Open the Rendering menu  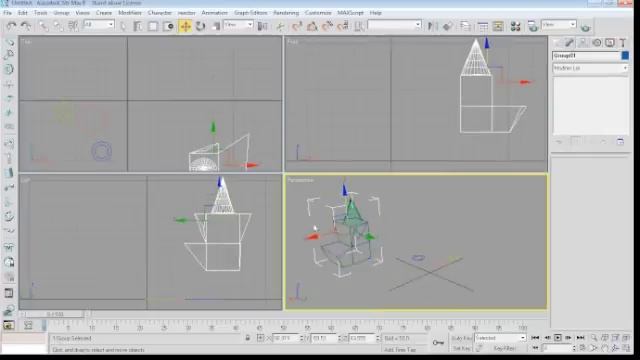pyautogui.click(x=286, y=13)
